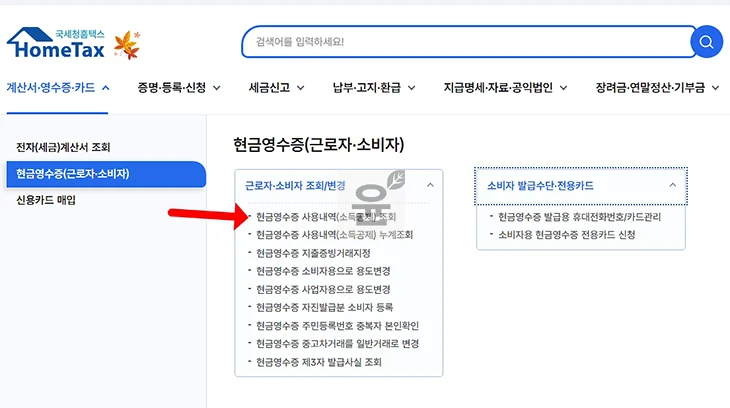Open 현금영수증 사용내역(소득공제) 조회

[325, 216]
